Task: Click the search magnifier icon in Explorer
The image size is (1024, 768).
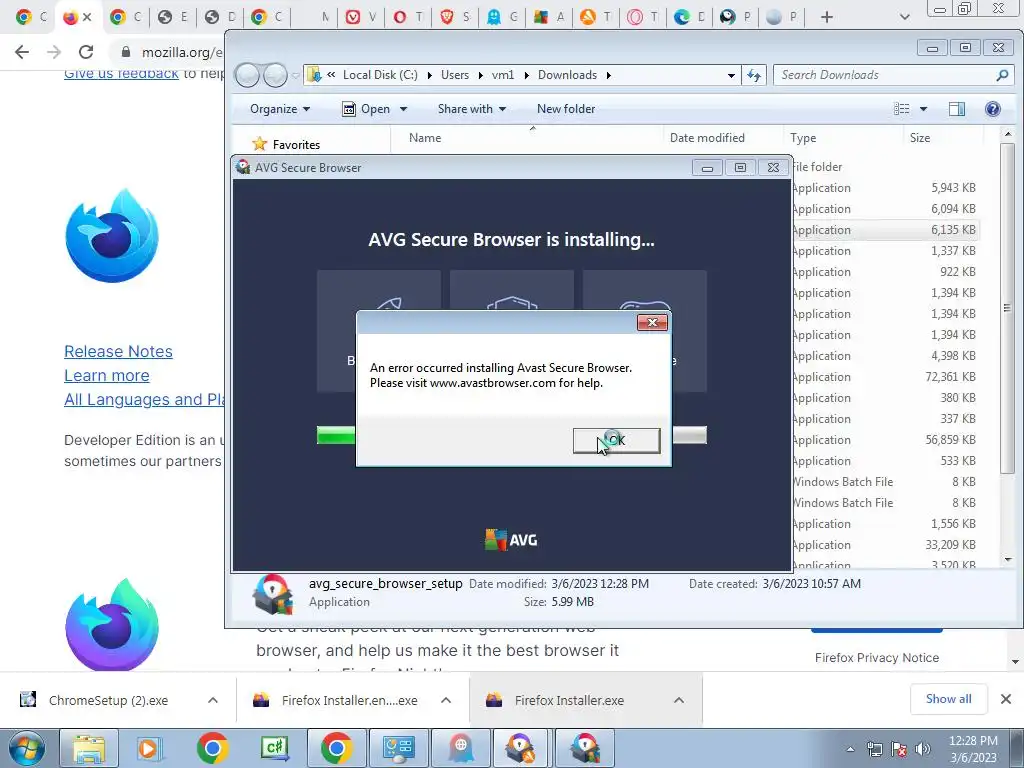Action: point(1002,75)
